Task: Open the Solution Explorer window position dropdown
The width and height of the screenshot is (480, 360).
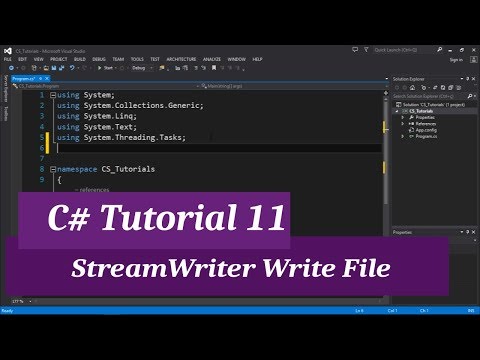Action: coord(462,79)
